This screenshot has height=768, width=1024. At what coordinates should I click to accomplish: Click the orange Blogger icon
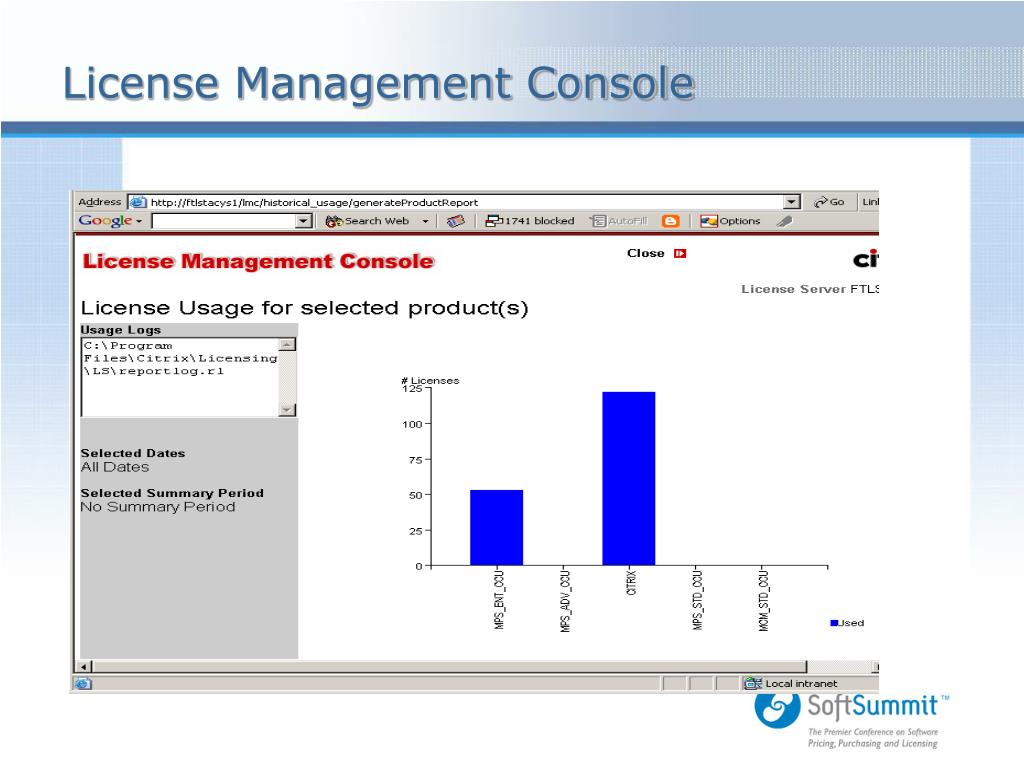point(670,221)
